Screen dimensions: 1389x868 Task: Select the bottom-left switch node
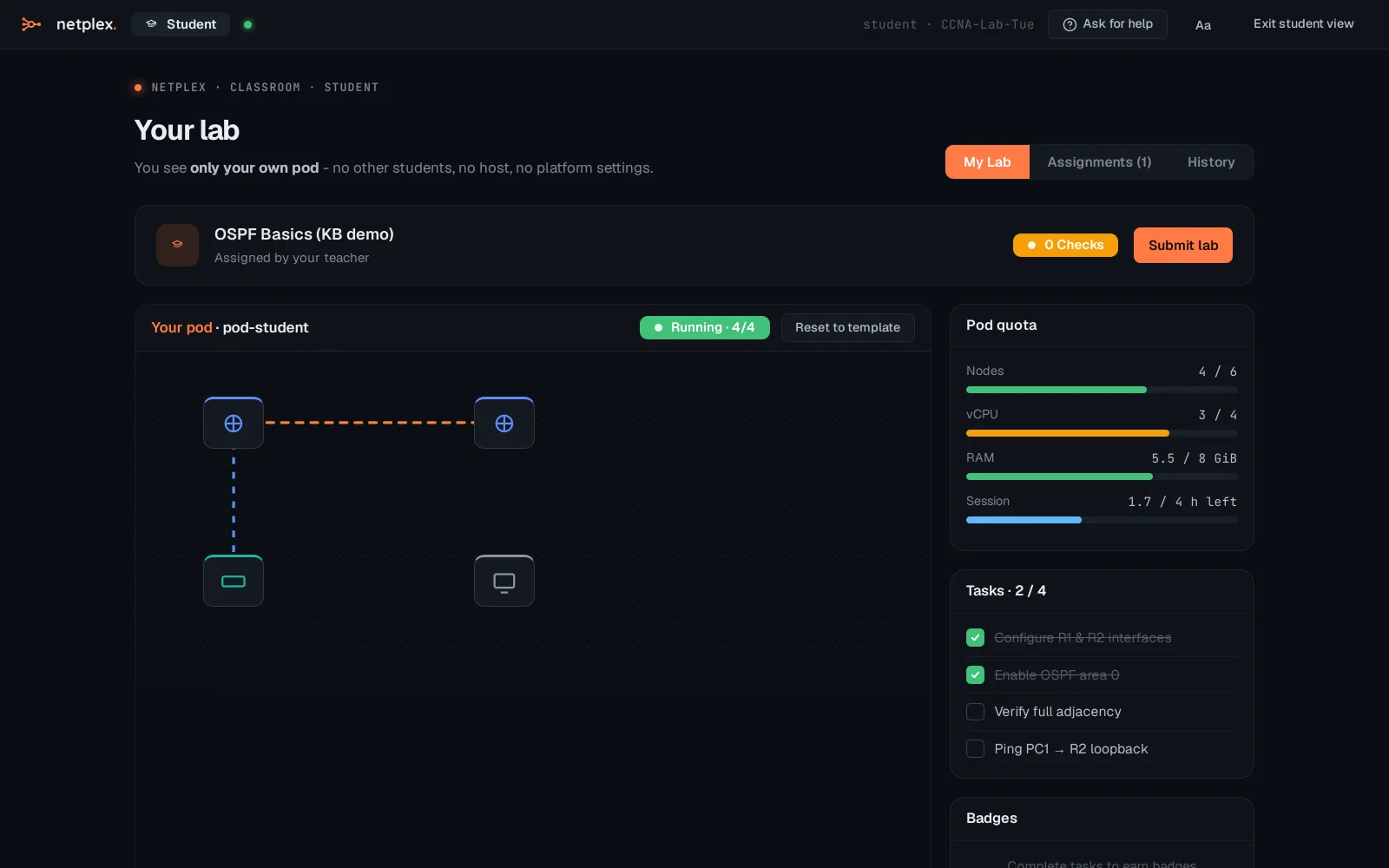(x=234, y=581)
